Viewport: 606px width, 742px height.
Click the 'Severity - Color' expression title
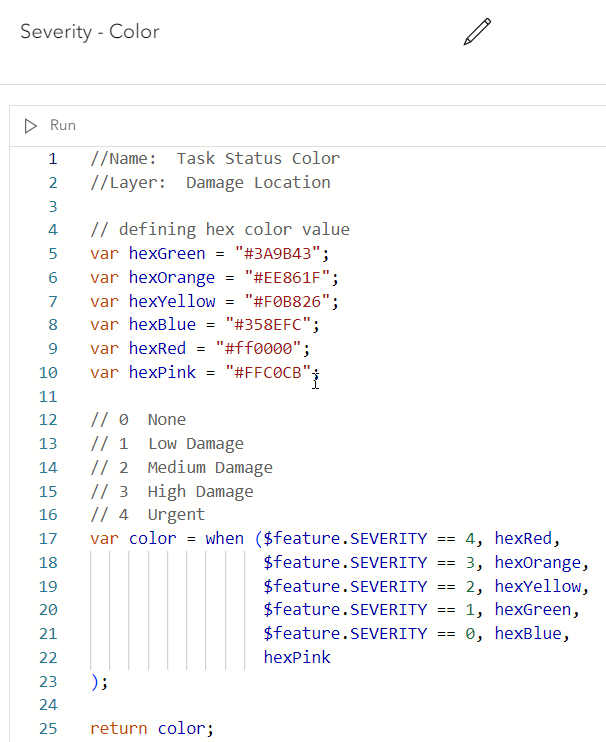click(90, 32)
